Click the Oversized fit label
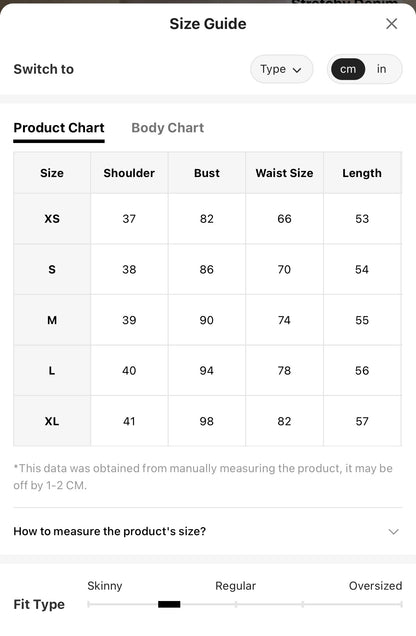This screenshot has width=416, height=636. pos(375,586)
